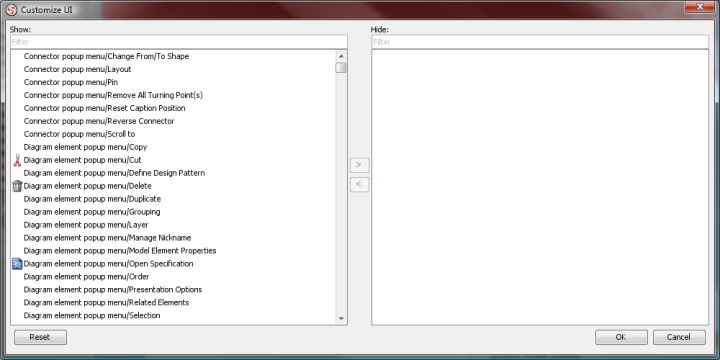
Task: Select Diagram element popup menu/Layer
Action: pos(86,225)
